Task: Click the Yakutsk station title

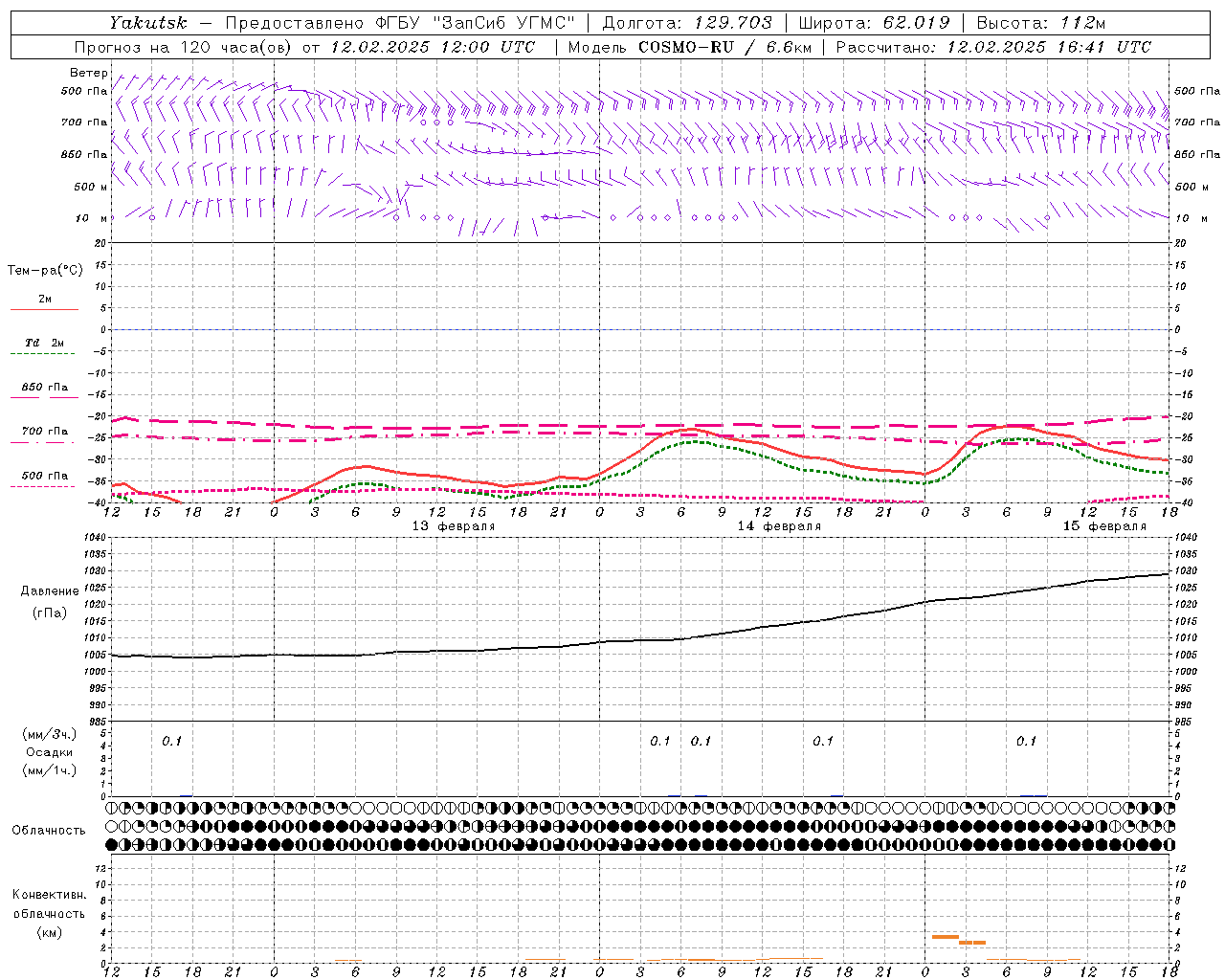Action: click(x=147, y=23)
